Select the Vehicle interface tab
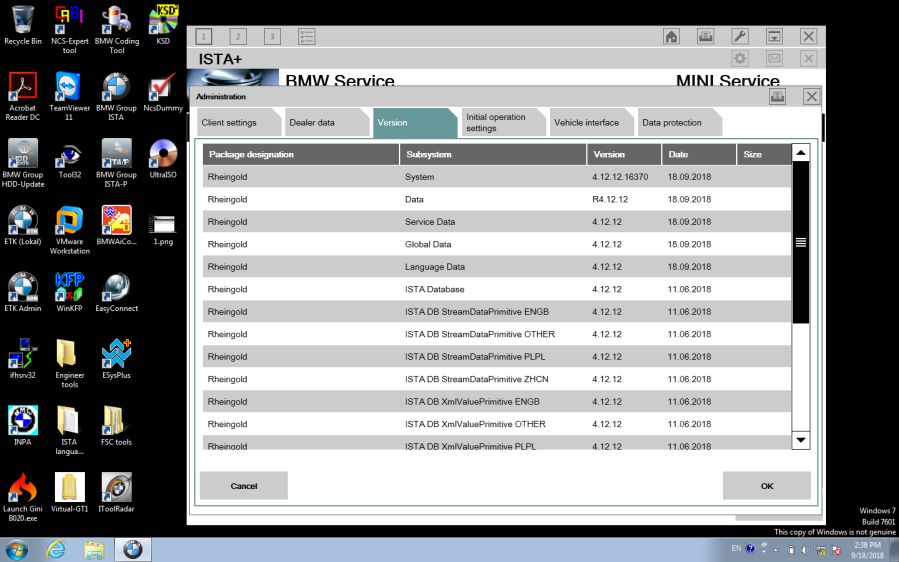 (586, 123)
